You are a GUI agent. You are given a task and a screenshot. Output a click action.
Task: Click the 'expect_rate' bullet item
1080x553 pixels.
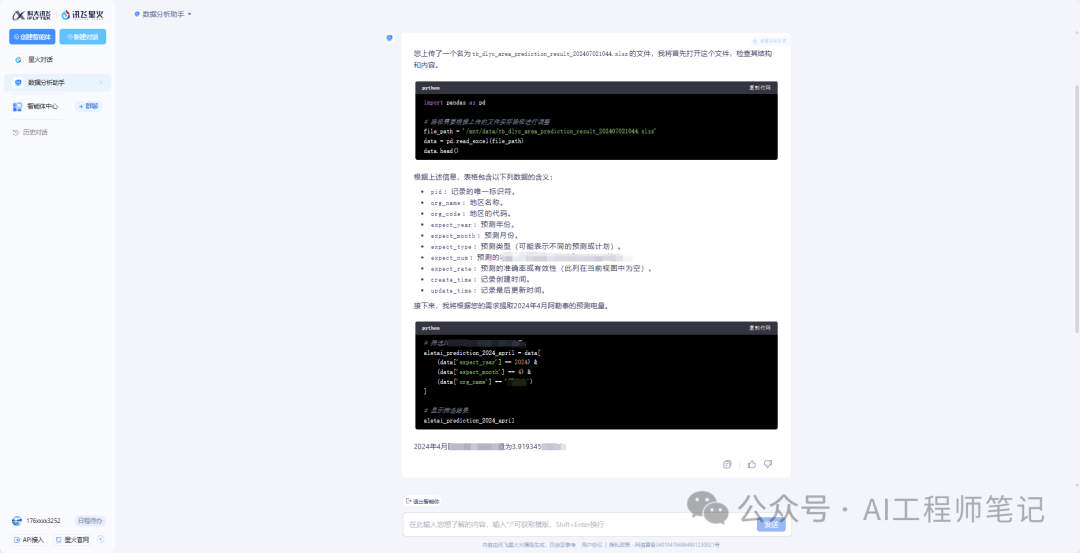tap(542, 269)
